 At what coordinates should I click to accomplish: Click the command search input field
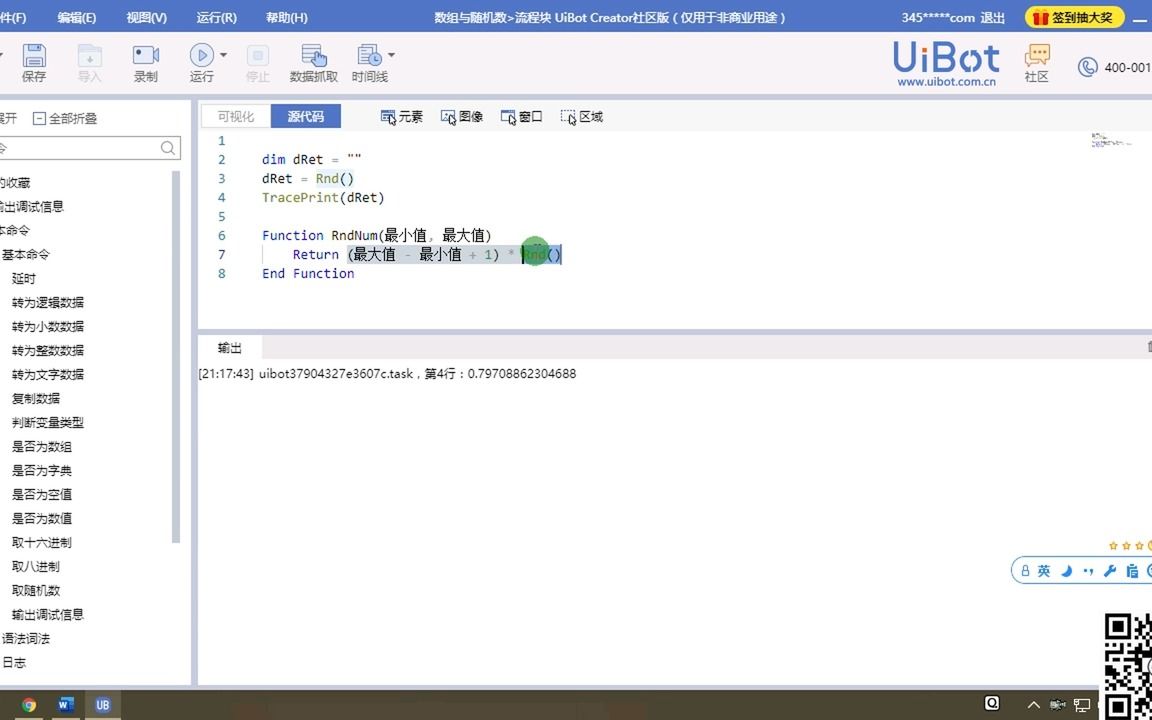[x=85, y=147]
